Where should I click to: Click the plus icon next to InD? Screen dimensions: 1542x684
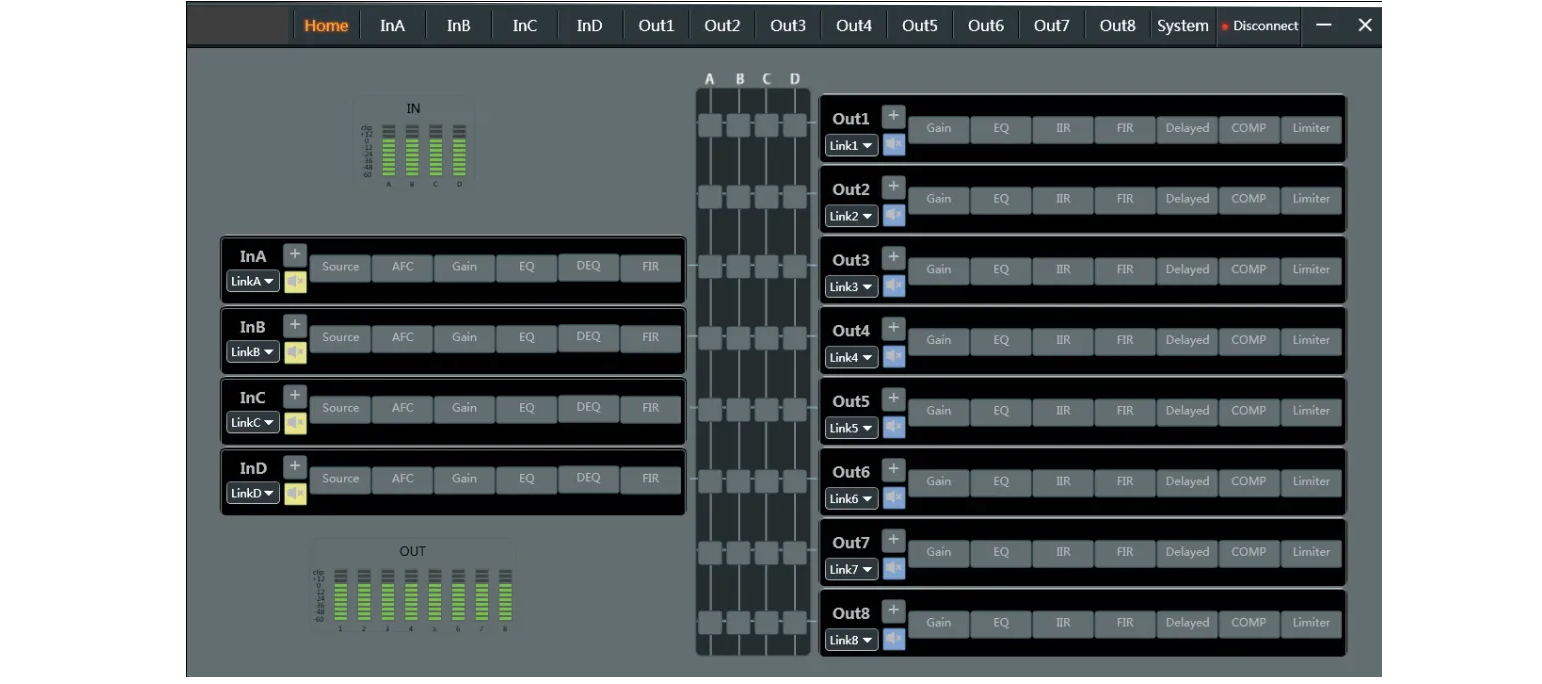(x=294, y=466)
